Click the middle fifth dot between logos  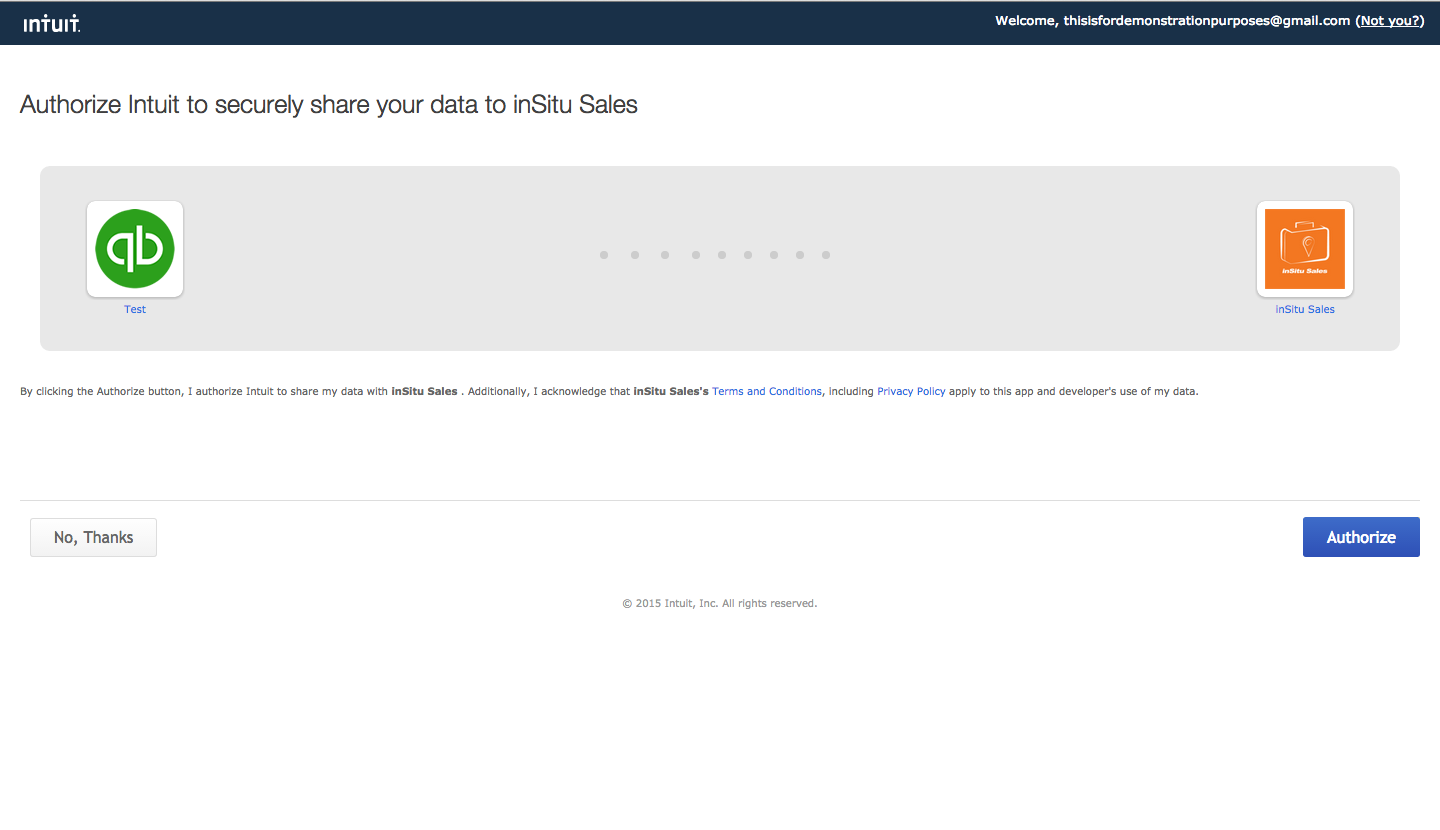[x=721, y=255]
